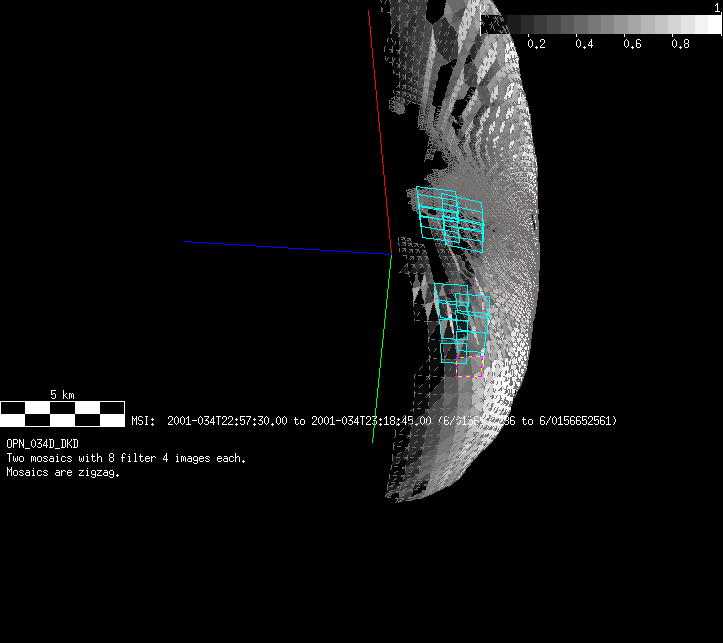Screen dimensions: 723x643
Task: Select the magenta-yellow dashed footprint box
Action: [x=470, y=365]
